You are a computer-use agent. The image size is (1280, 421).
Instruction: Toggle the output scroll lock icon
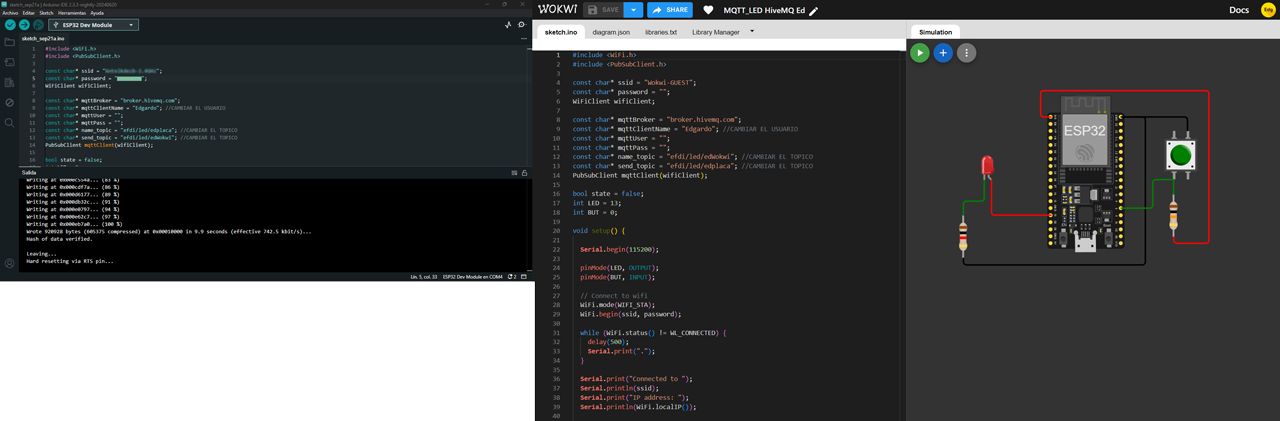525,173
